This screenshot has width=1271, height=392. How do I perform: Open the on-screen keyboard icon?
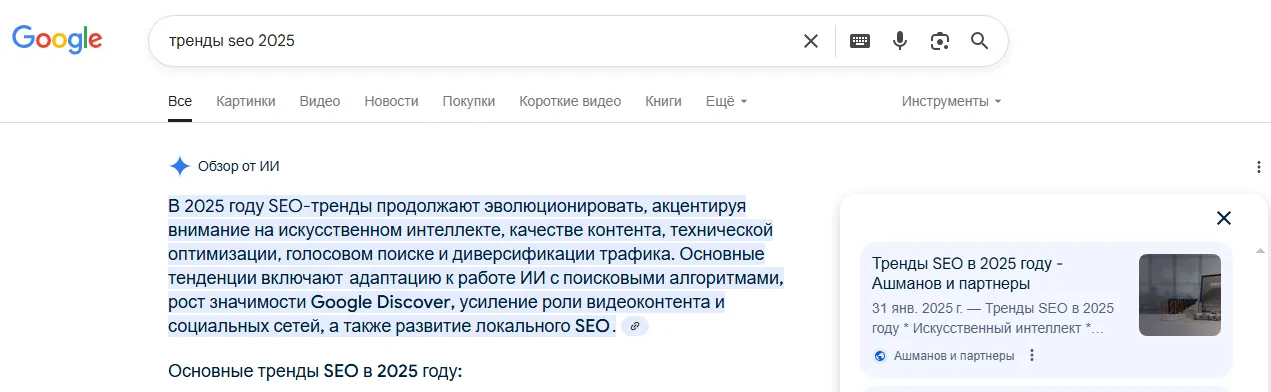(x=860, y=41)
